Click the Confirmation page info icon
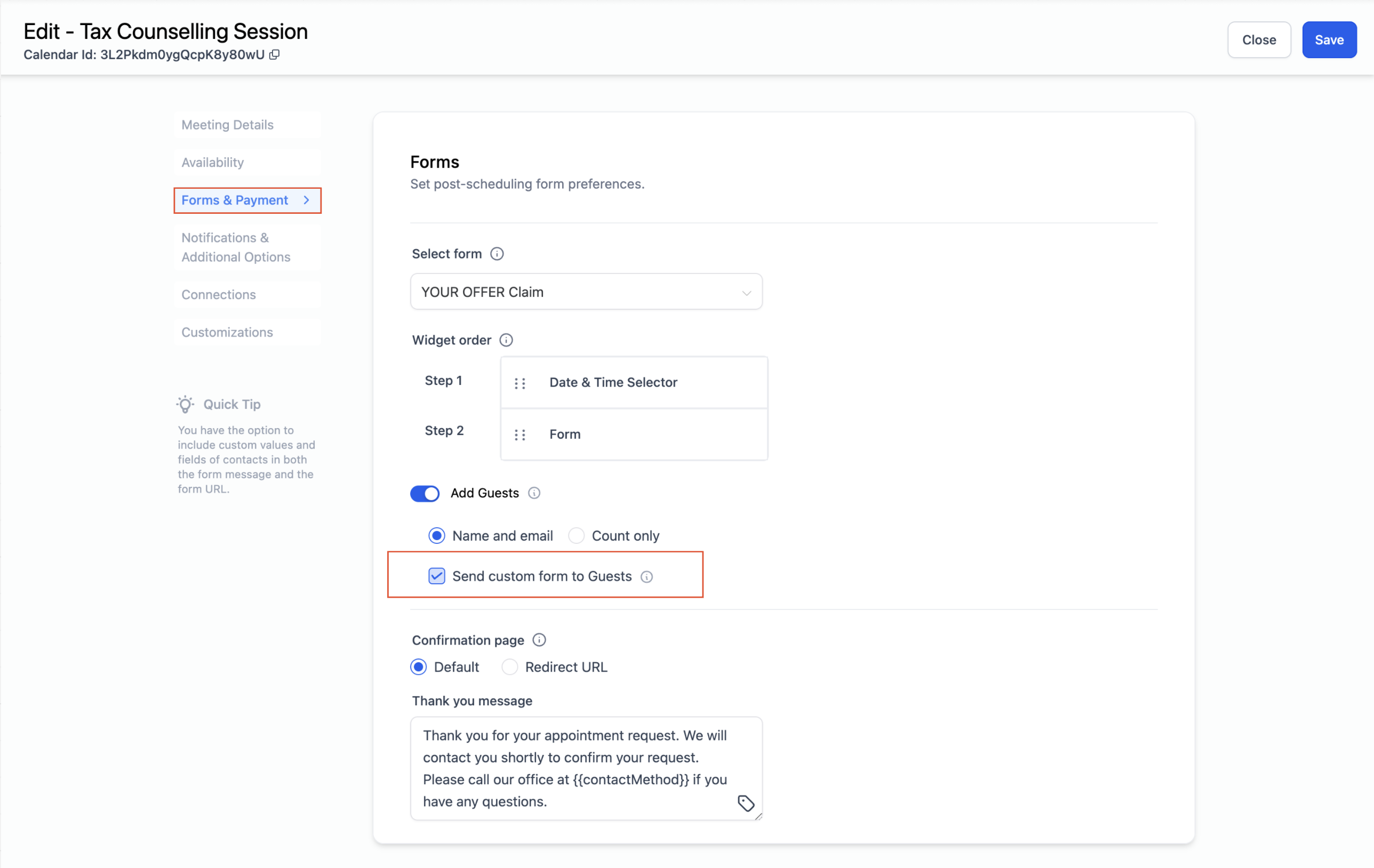 tap(539, 640)
